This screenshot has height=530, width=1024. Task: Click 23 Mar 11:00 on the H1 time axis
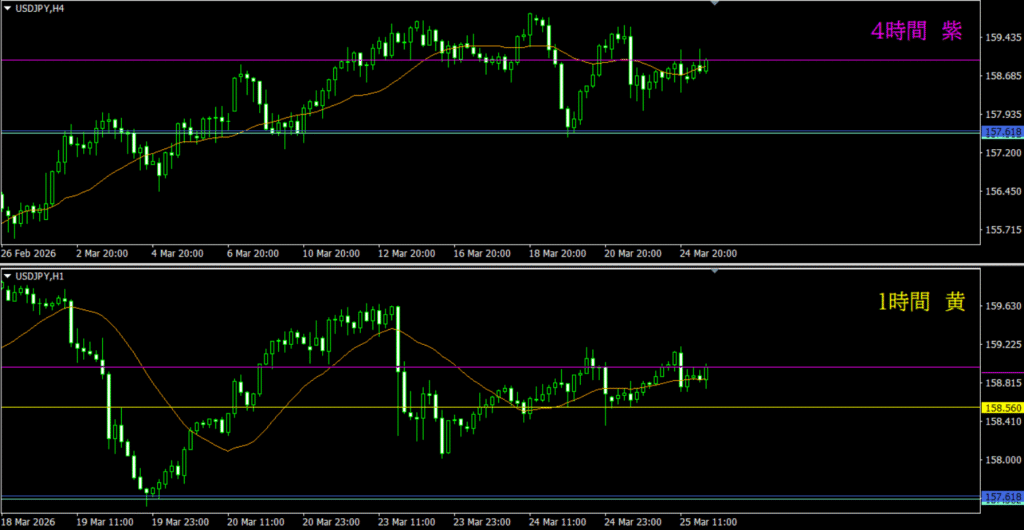tap(406, 522)
